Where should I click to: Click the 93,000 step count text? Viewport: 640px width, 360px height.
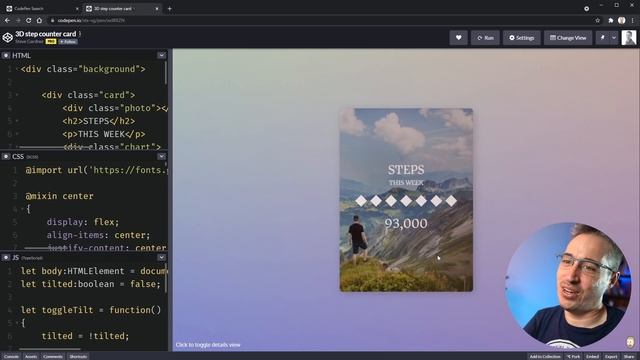point(406,223)
